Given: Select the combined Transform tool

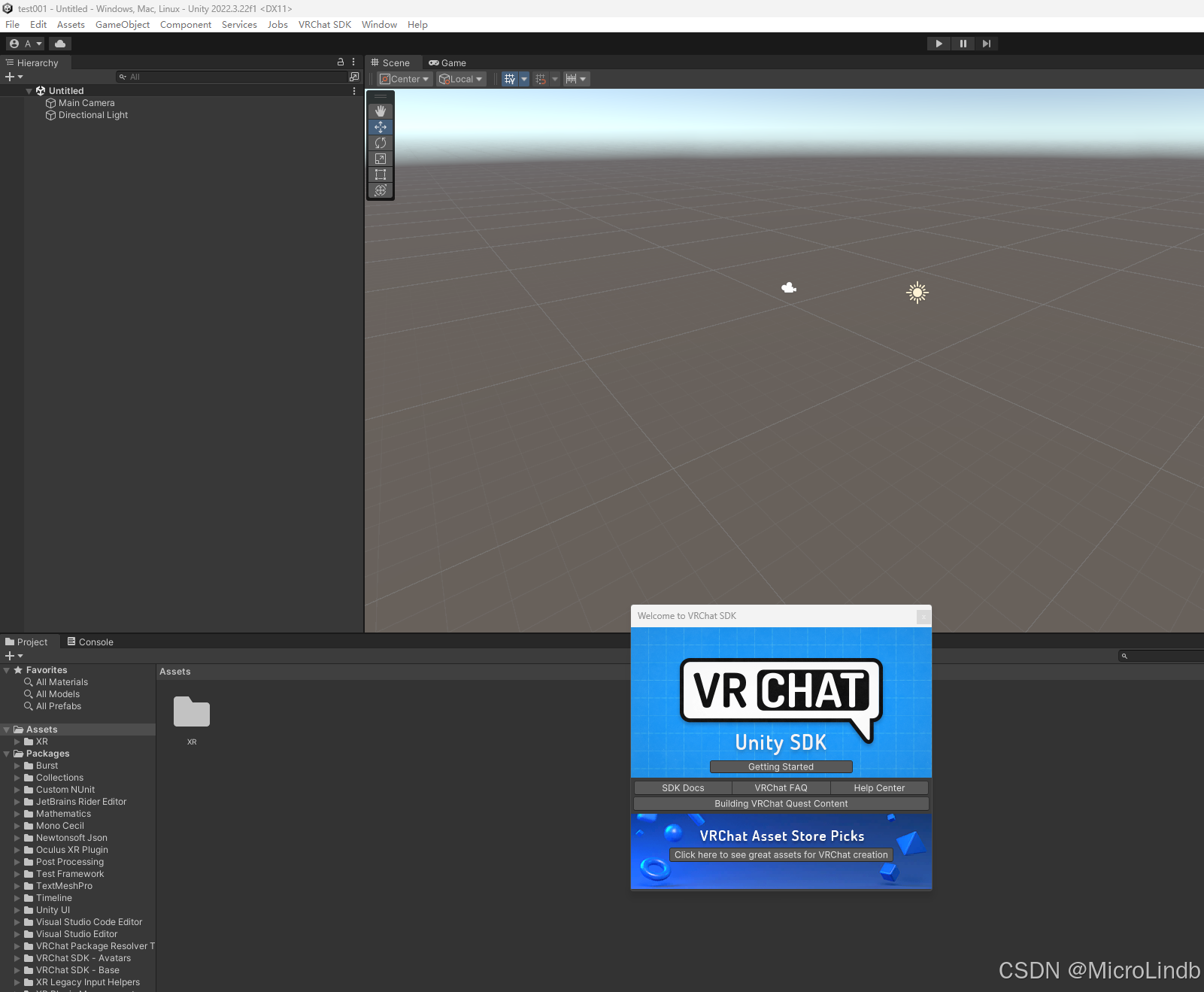Looking at the screenshot, I should point(381,190).
